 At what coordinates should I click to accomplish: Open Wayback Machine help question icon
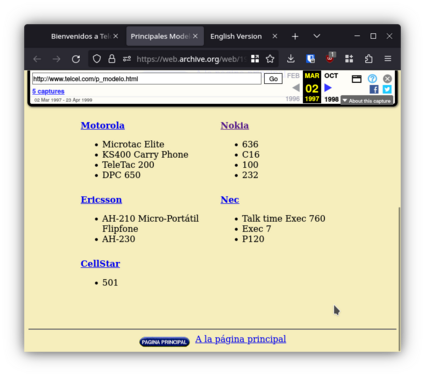tap(372, 79)
